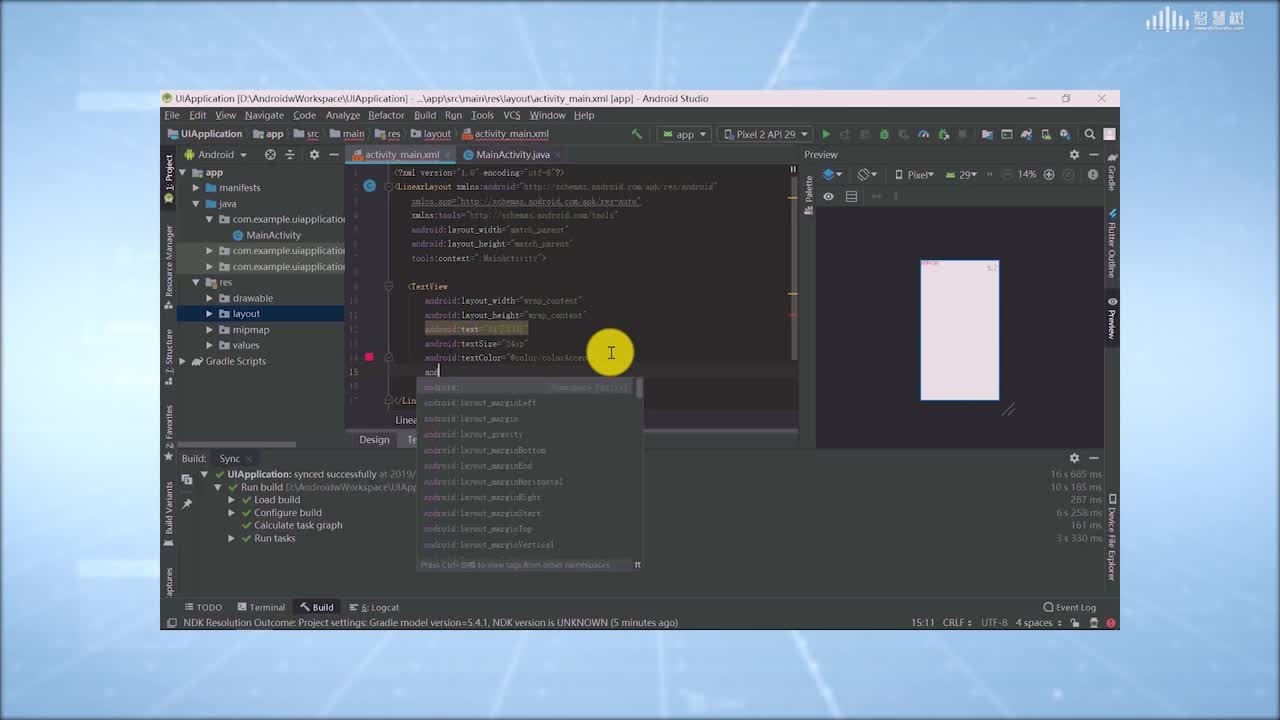Open the Android project view dropdown
The image size is (1280, 720).
click(x=215, y=155)
